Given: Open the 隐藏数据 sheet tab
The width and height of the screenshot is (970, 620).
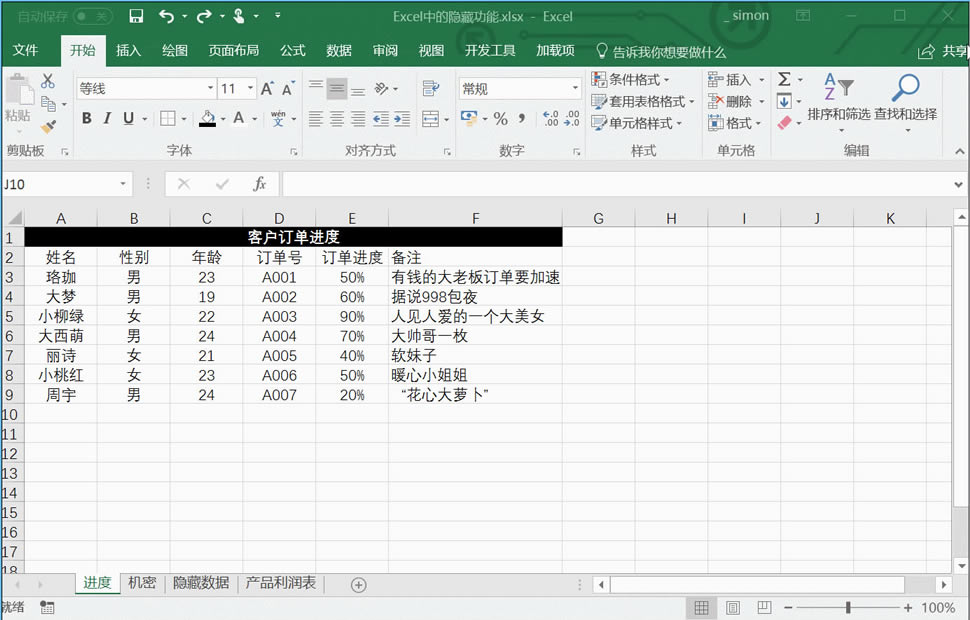Looking at the screenshot, I should (x=200, y=583).
